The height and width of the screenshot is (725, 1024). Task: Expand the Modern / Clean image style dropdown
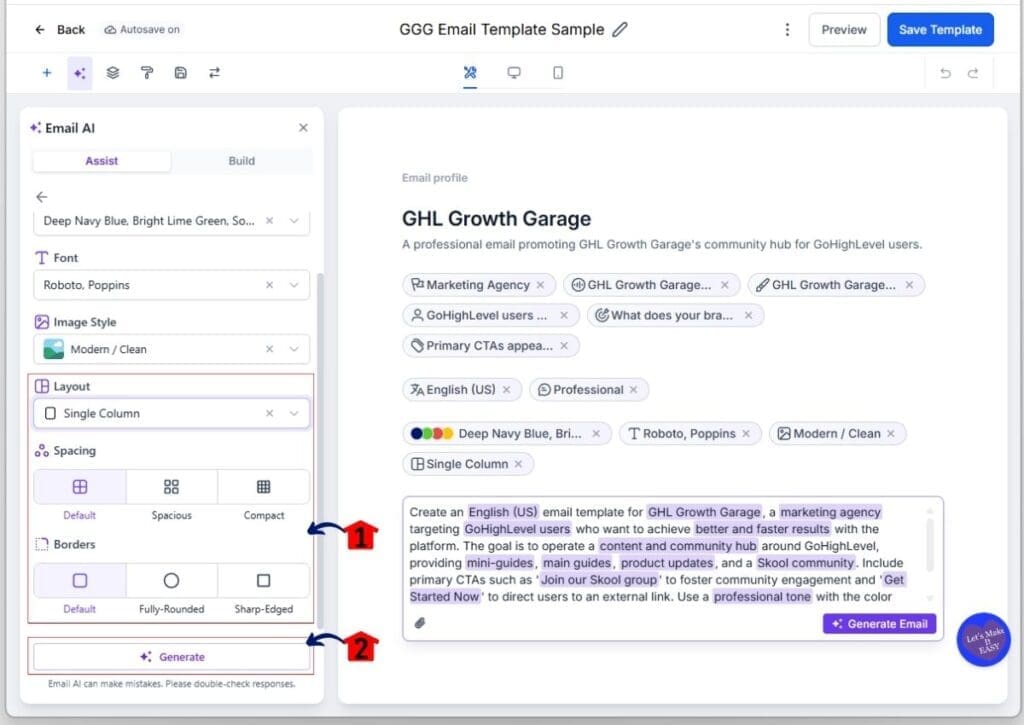(293, 349)
